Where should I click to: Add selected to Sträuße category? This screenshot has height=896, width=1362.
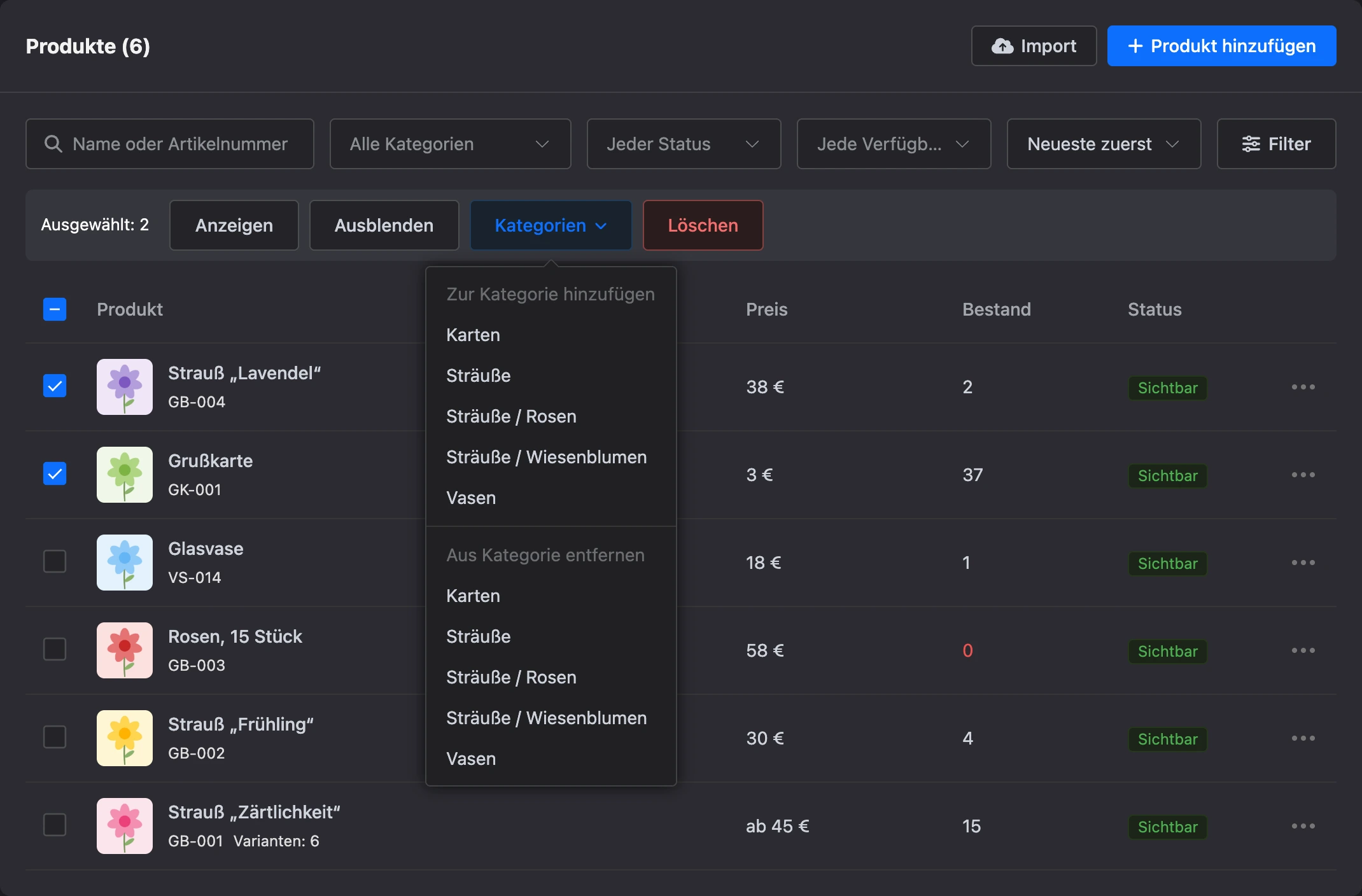coord(551,375)
